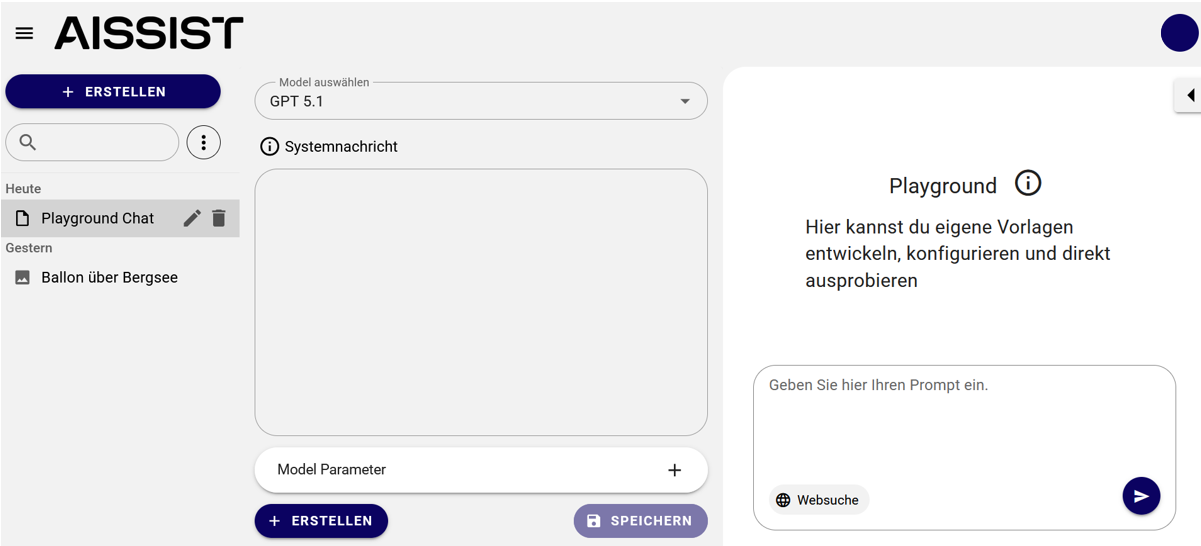Select the Playground Chat entry
This screenshot has height=546, width=1201.
[120, 218]
